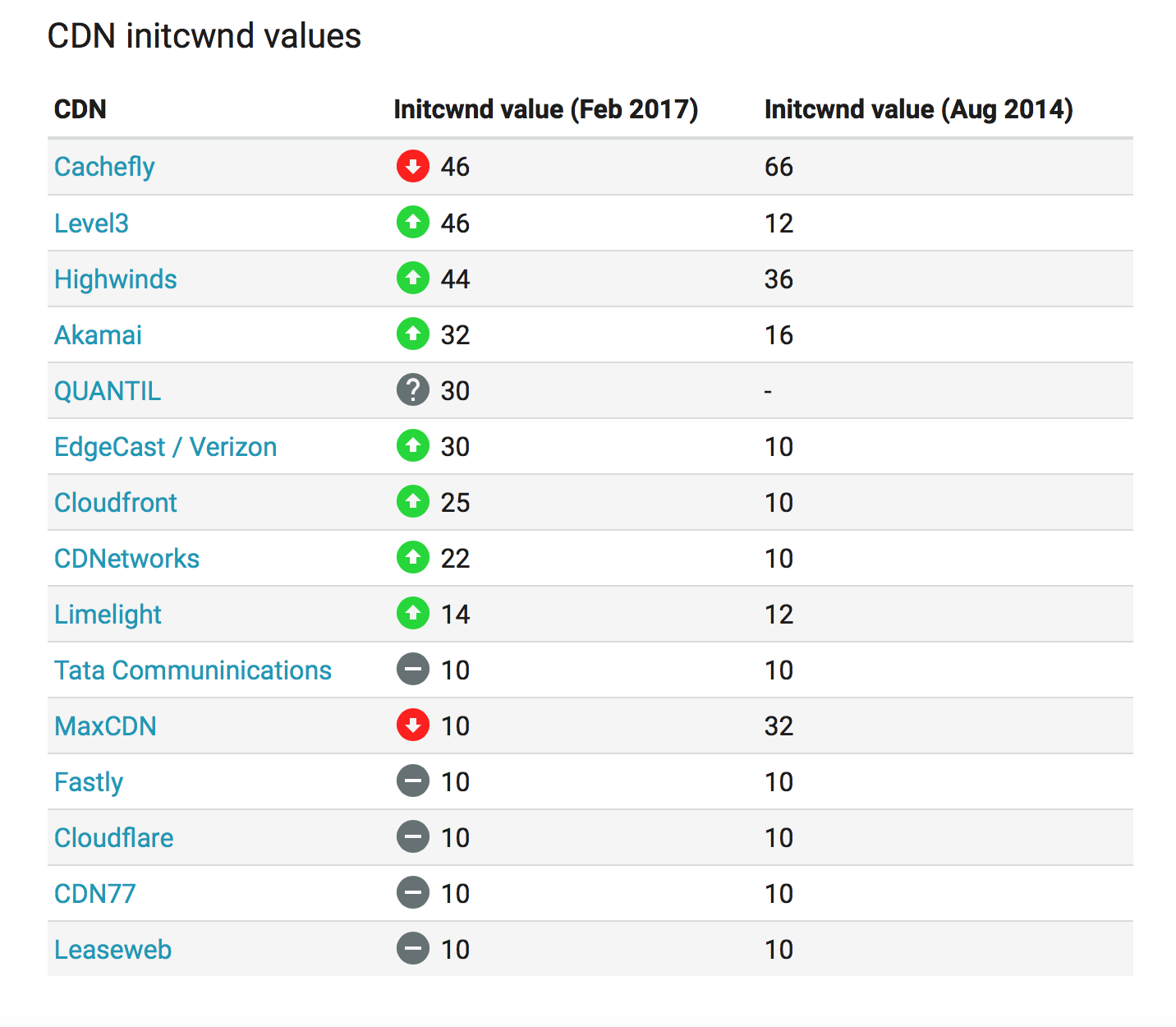Open the Cloudfront link
The image size is (1176, 1027).
click(116, 503)
